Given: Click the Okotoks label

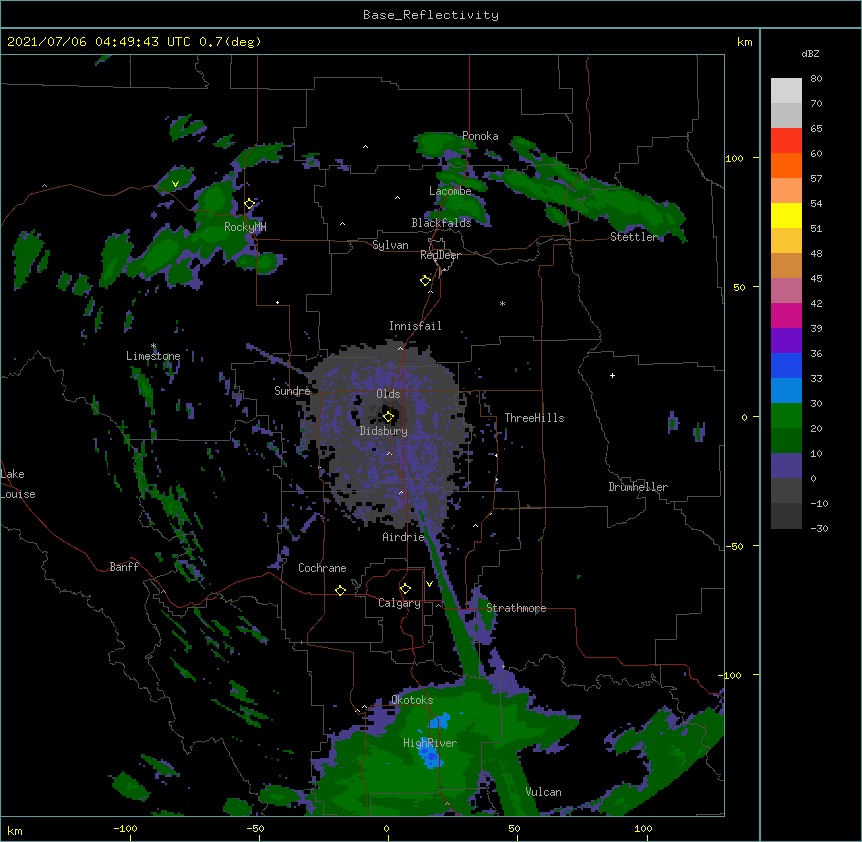Looking at the screenshot, I should 412,700.
